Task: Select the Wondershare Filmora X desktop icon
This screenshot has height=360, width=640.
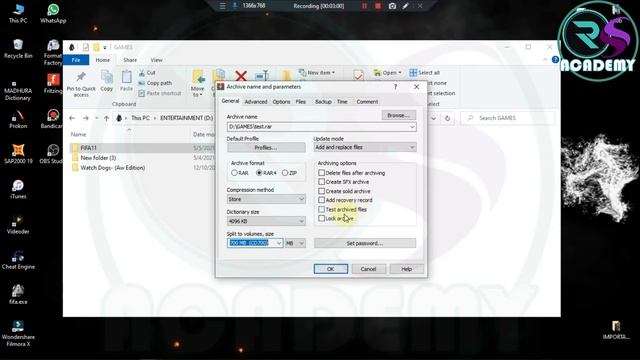Action: tap(18, 334)
